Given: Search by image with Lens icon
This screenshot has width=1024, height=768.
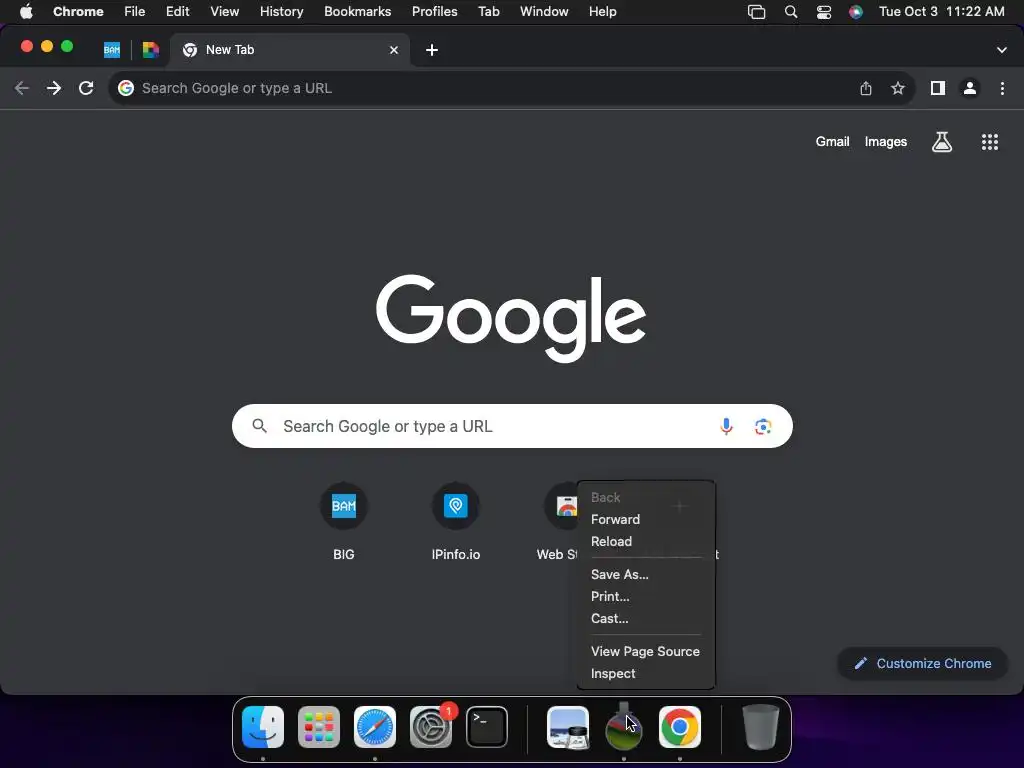Looking at the screenshot, I should (x=763, y=426).
